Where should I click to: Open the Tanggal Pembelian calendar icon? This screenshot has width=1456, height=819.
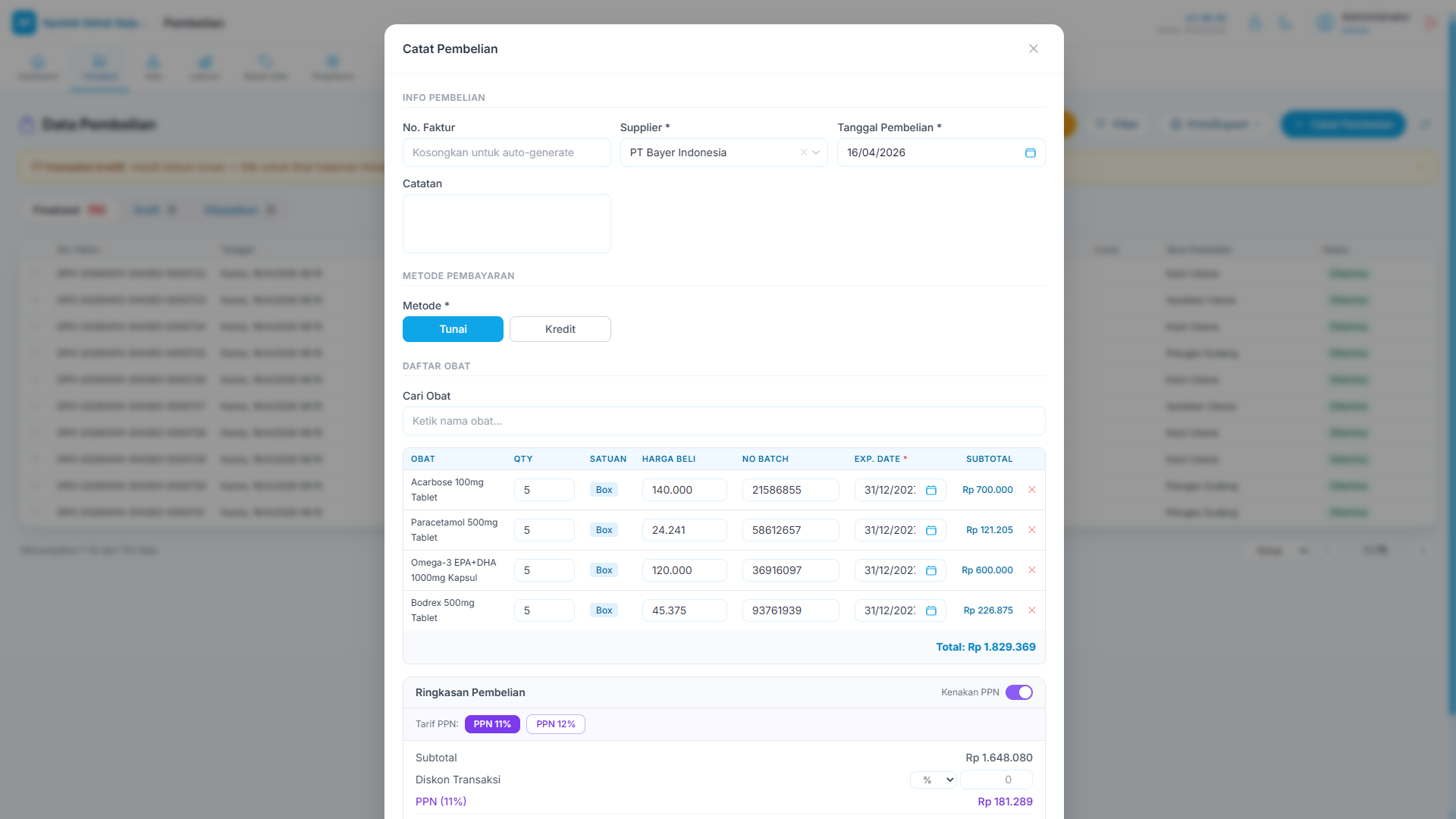(x=1031, y=152)
